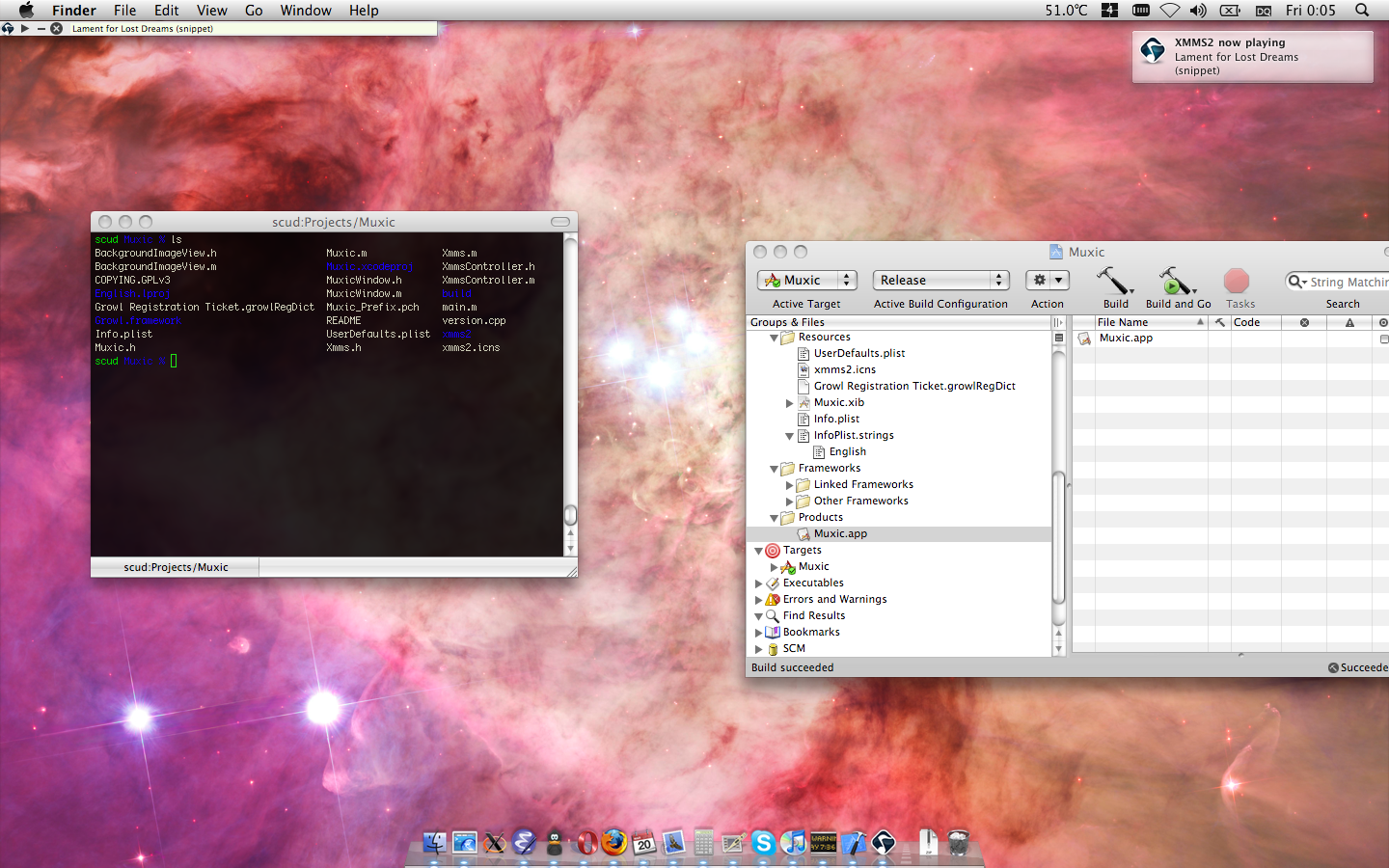This screenshot has height=868, width=1389.
Task: Expand Errors and Warnings group
Action: point(758,600)
